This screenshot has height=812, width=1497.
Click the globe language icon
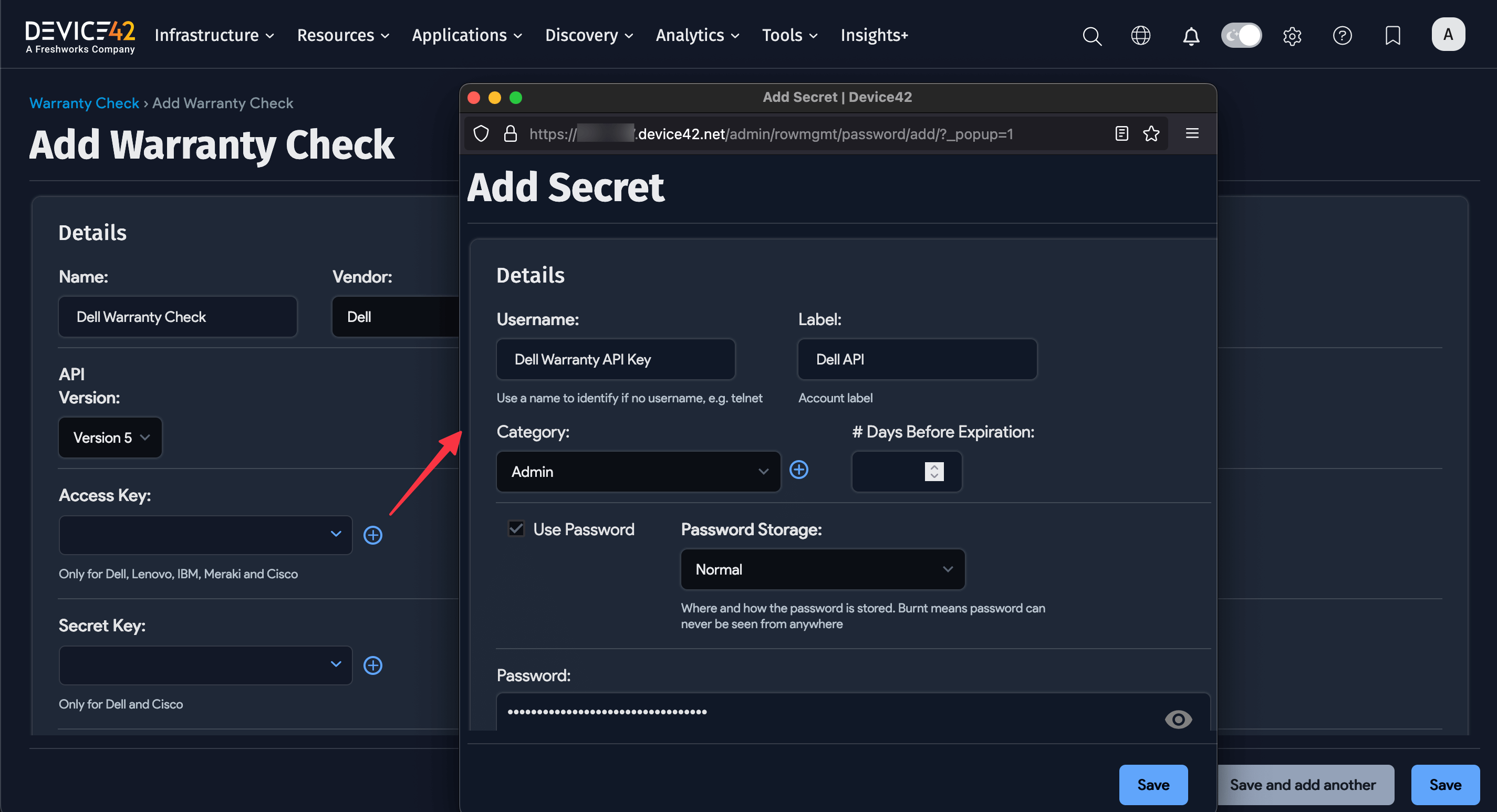(x=1141, y=36)
